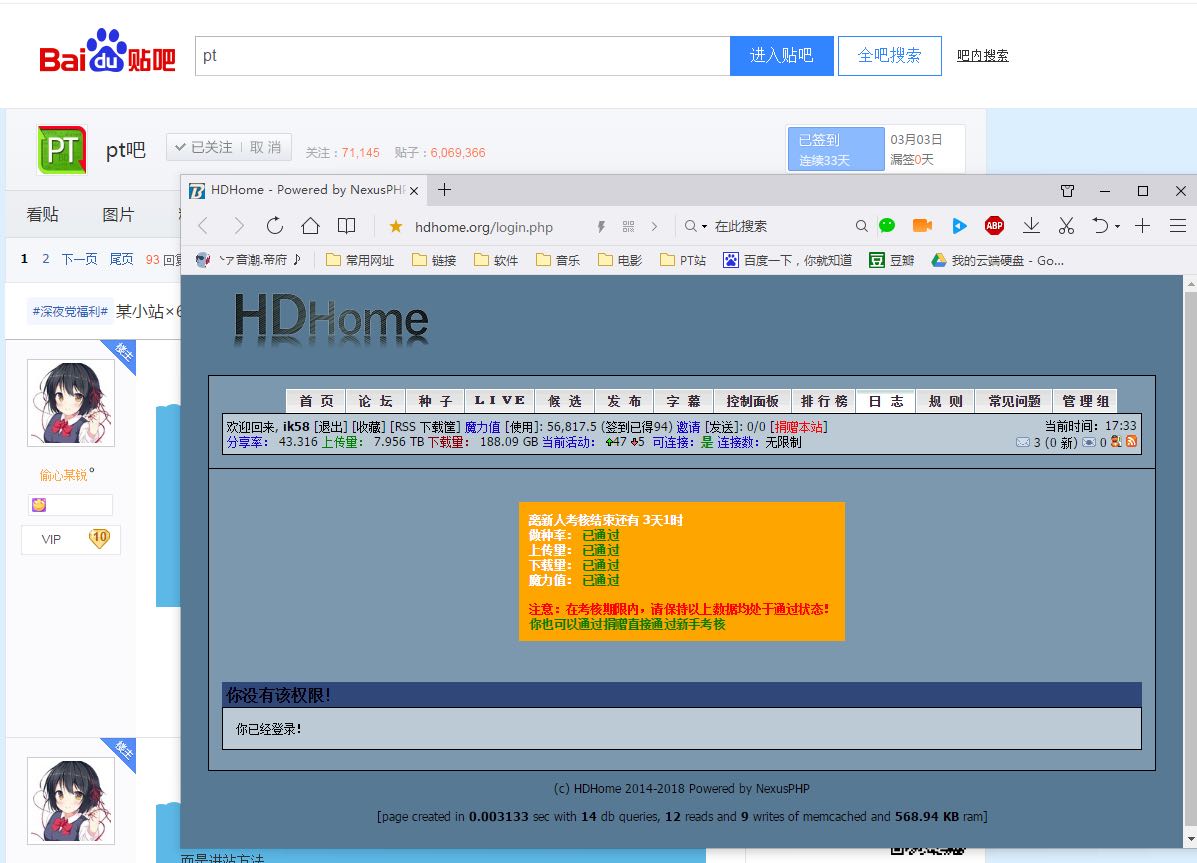Image resolution: width=1197 pixels, height=863 pixels.
Task: Open the 日志 menu on HDHome
Action: (886, 401)
